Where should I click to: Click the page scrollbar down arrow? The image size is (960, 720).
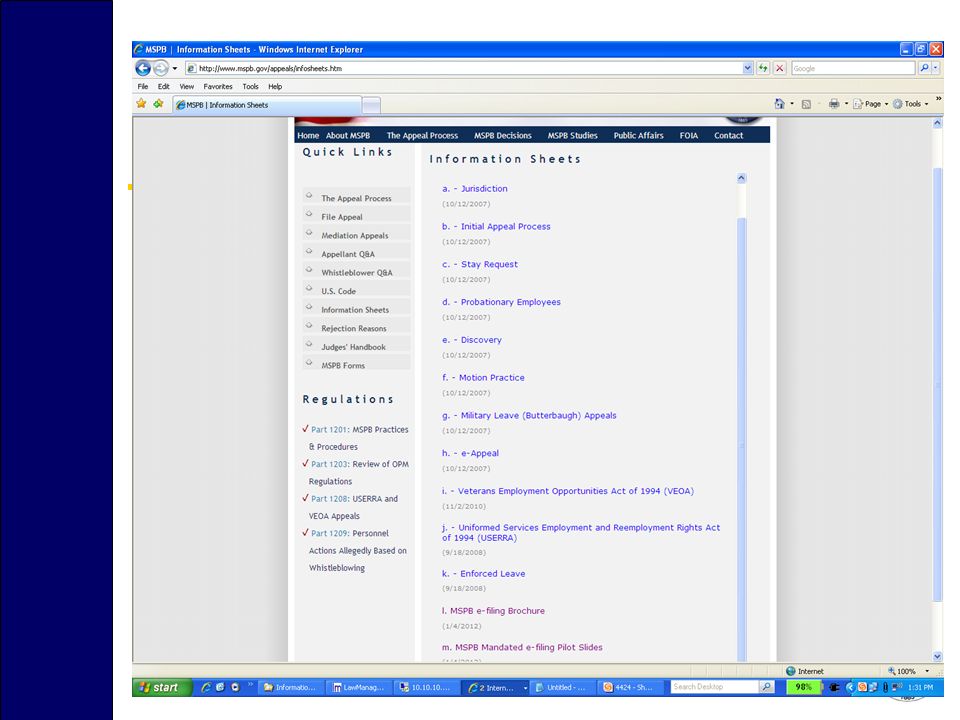[937, 656]
